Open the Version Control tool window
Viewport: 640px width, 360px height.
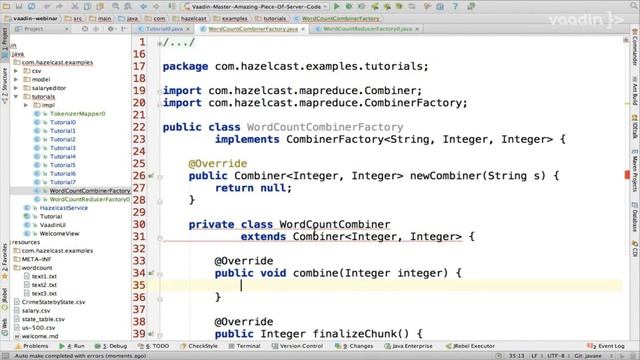coord(298,346)
